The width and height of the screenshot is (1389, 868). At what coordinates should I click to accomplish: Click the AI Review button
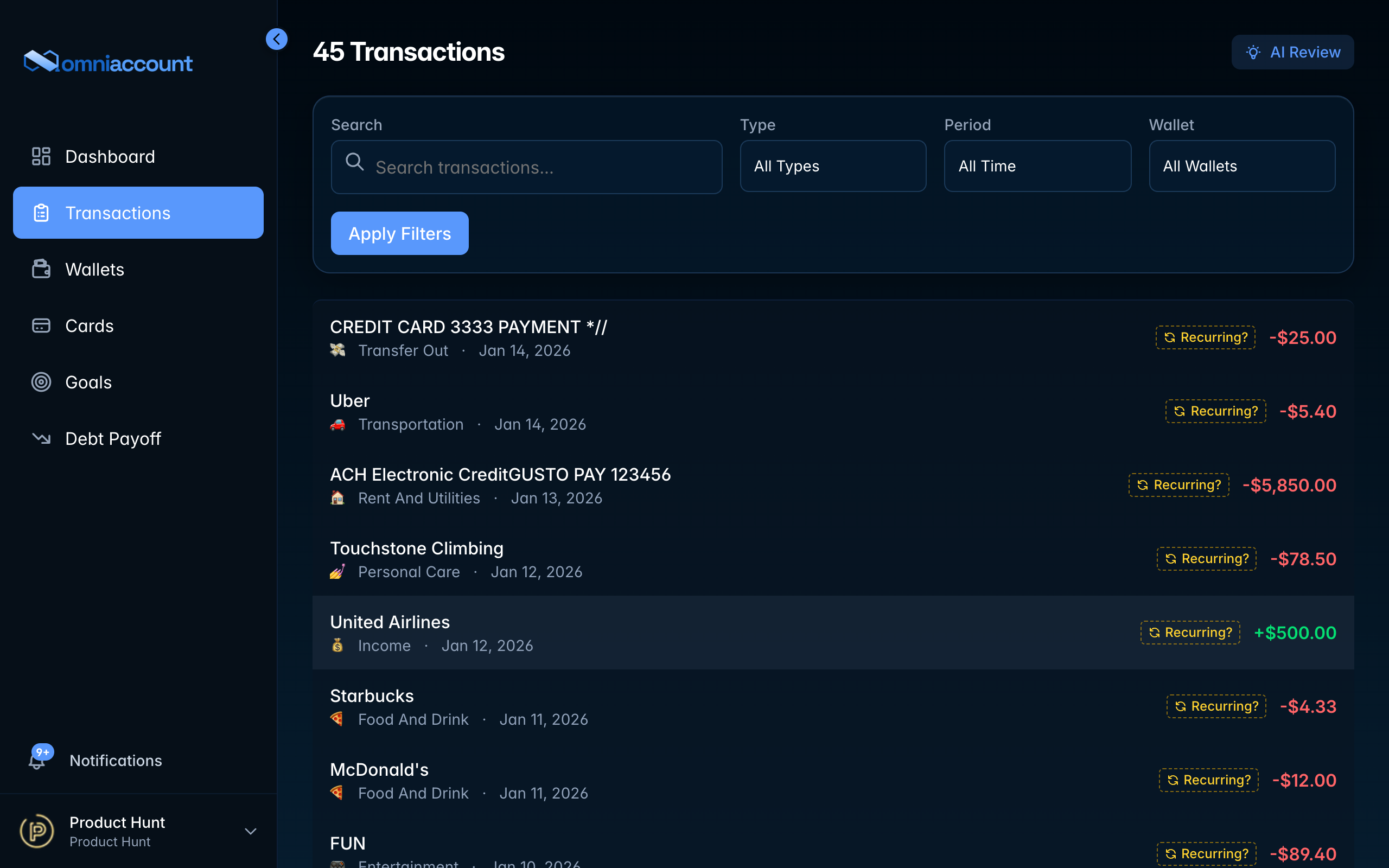1292,52
